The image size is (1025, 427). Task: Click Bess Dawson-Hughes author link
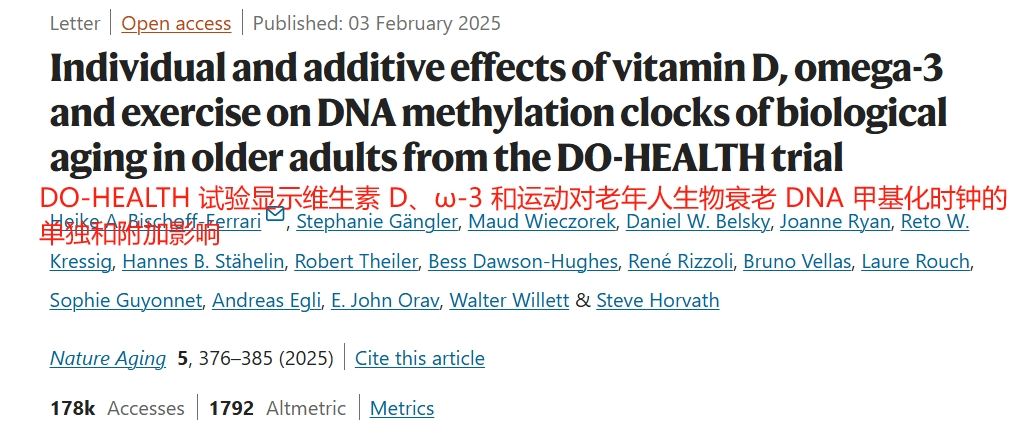click(523, 262)
